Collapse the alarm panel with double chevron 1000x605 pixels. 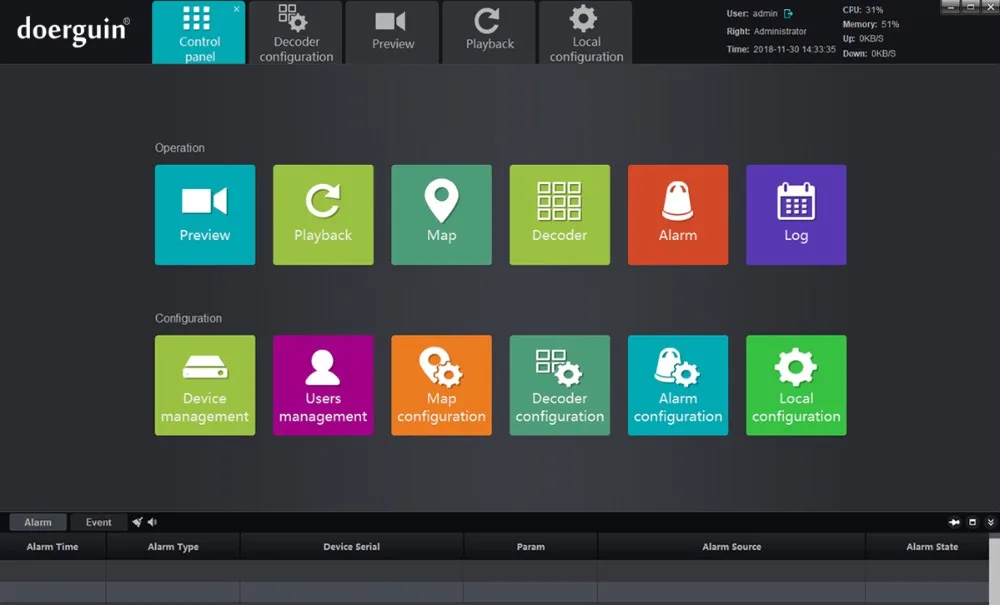pyautogui.click(x=990, y=522)
